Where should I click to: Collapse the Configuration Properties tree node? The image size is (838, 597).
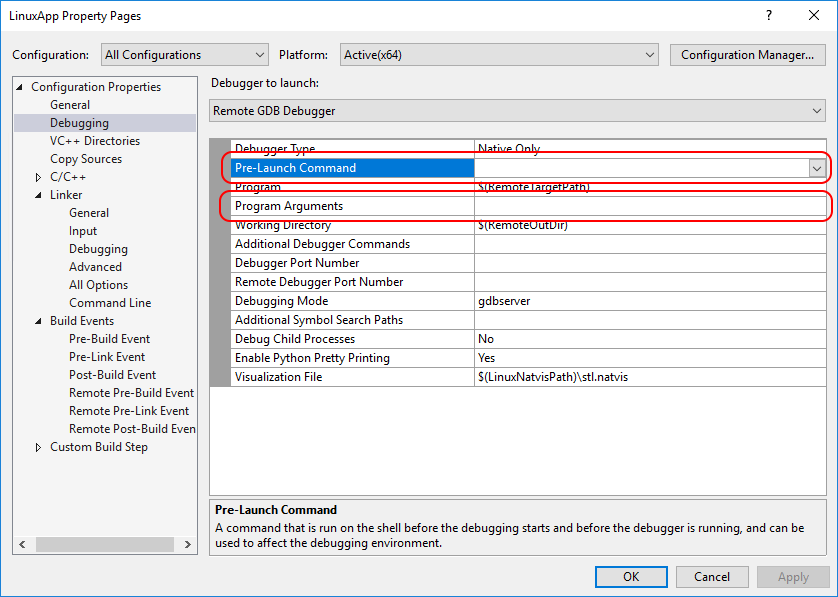point(21,87)
